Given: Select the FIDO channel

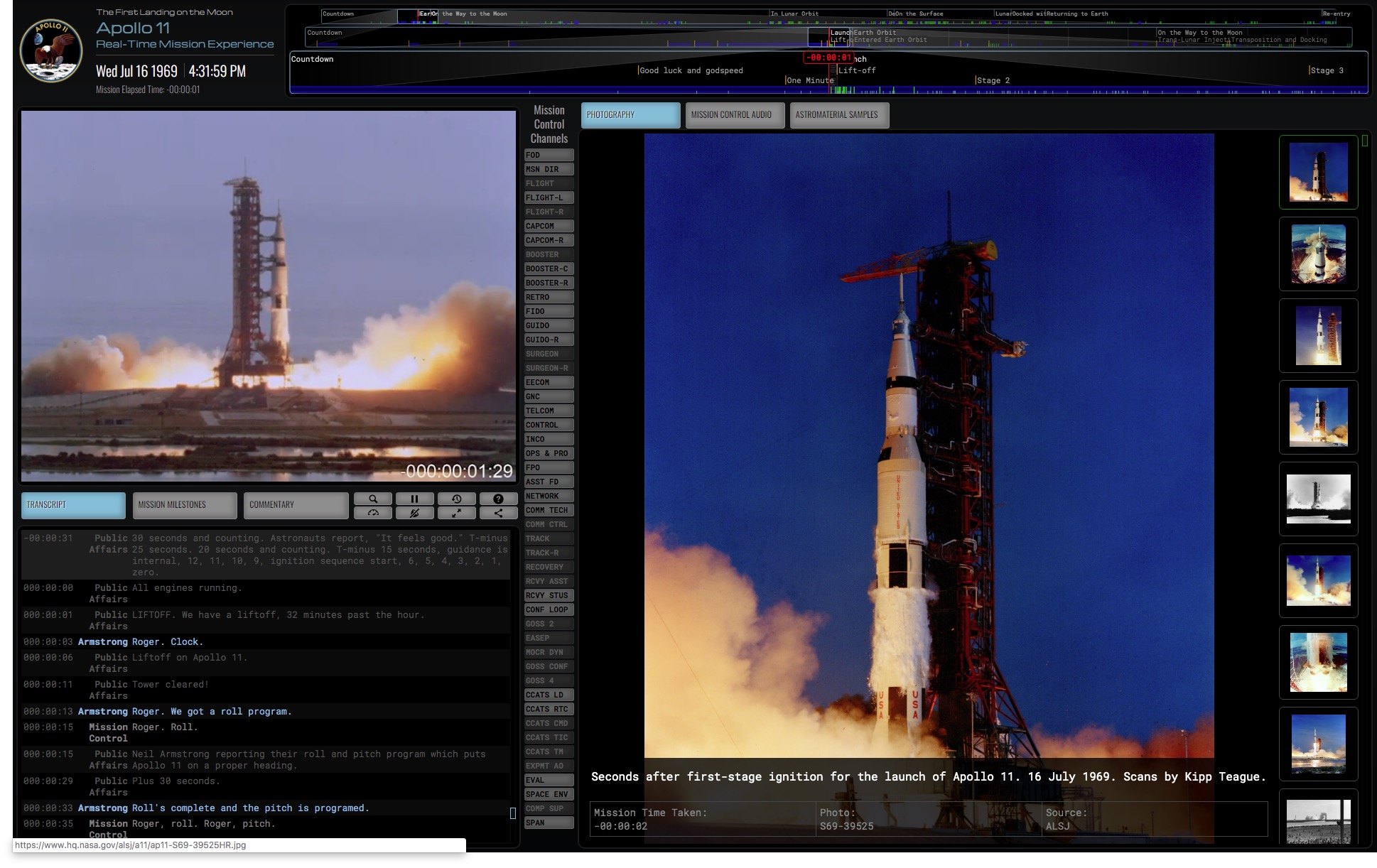Looking at the screenshot, I should 549,311.
